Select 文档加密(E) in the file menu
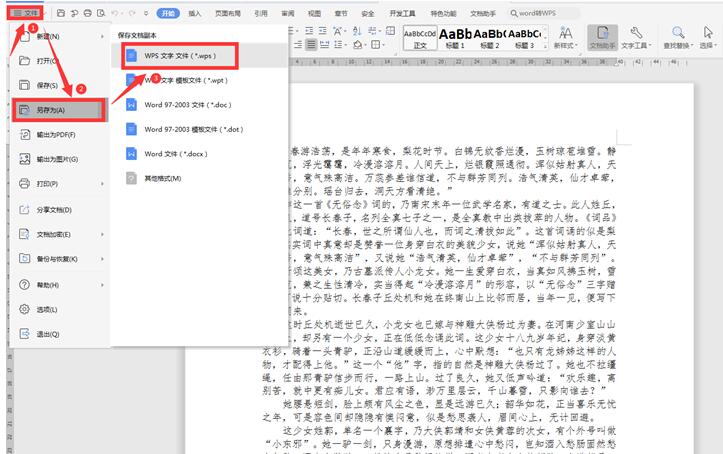 [x=60, y=234]
